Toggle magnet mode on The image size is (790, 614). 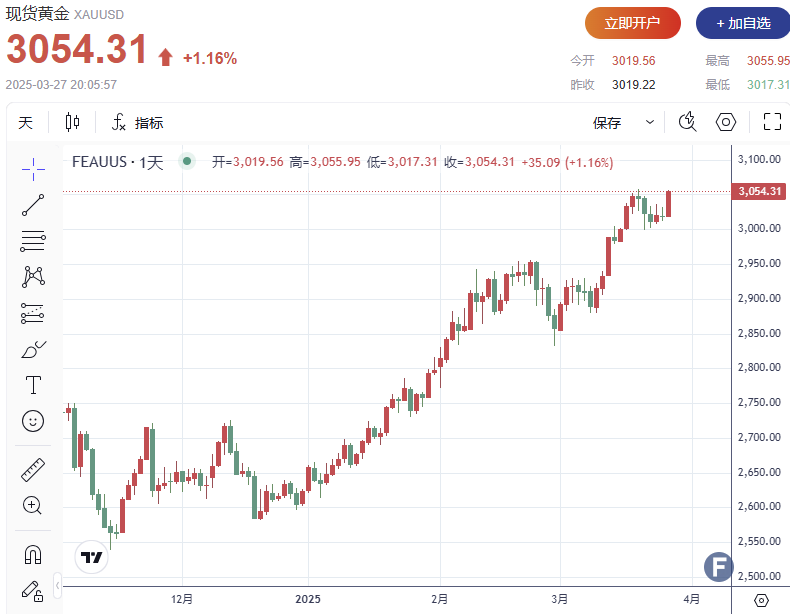[33, 553]
